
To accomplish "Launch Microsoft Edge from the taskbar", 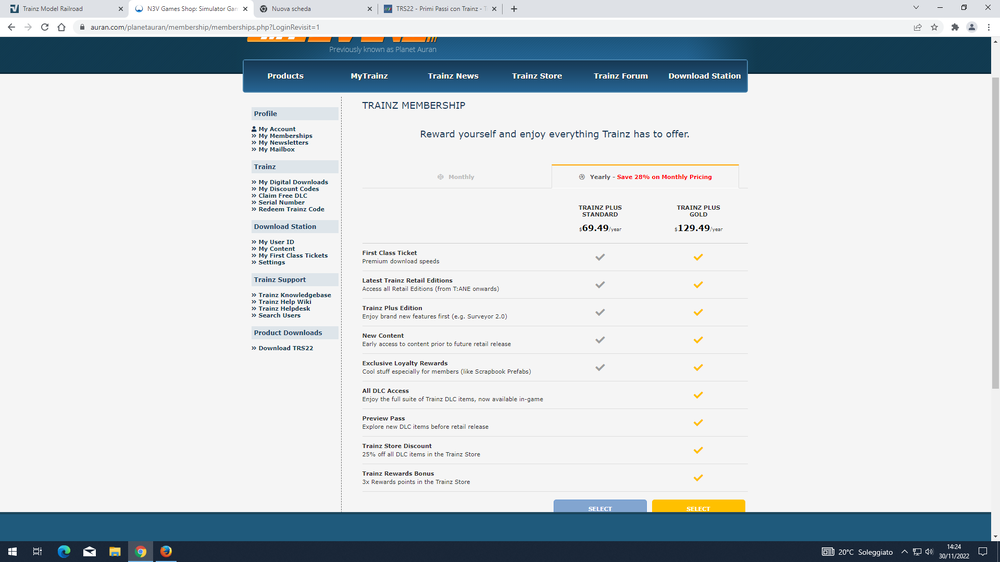I will click(x=64, y=551).
